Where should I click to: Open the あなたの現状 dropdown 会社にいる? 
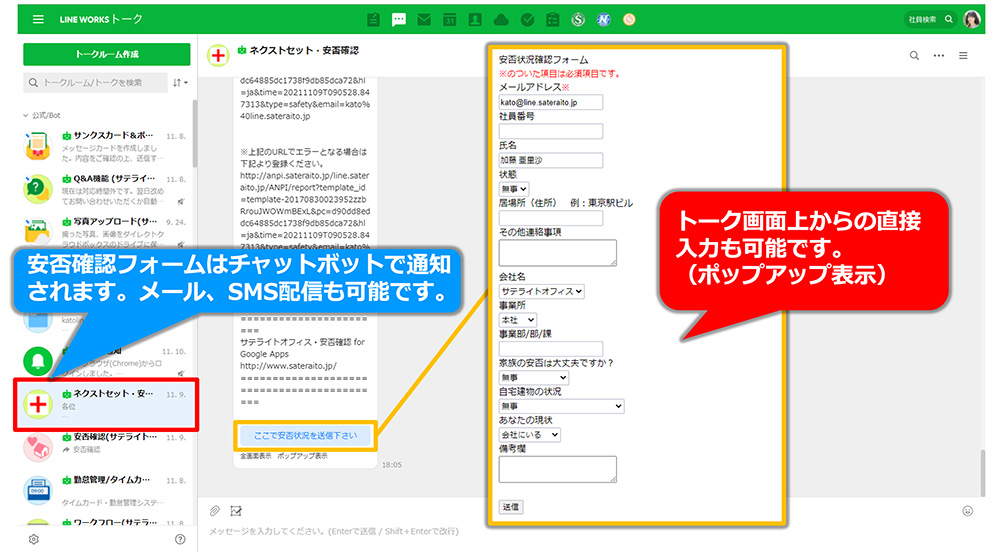coord(529,435)
